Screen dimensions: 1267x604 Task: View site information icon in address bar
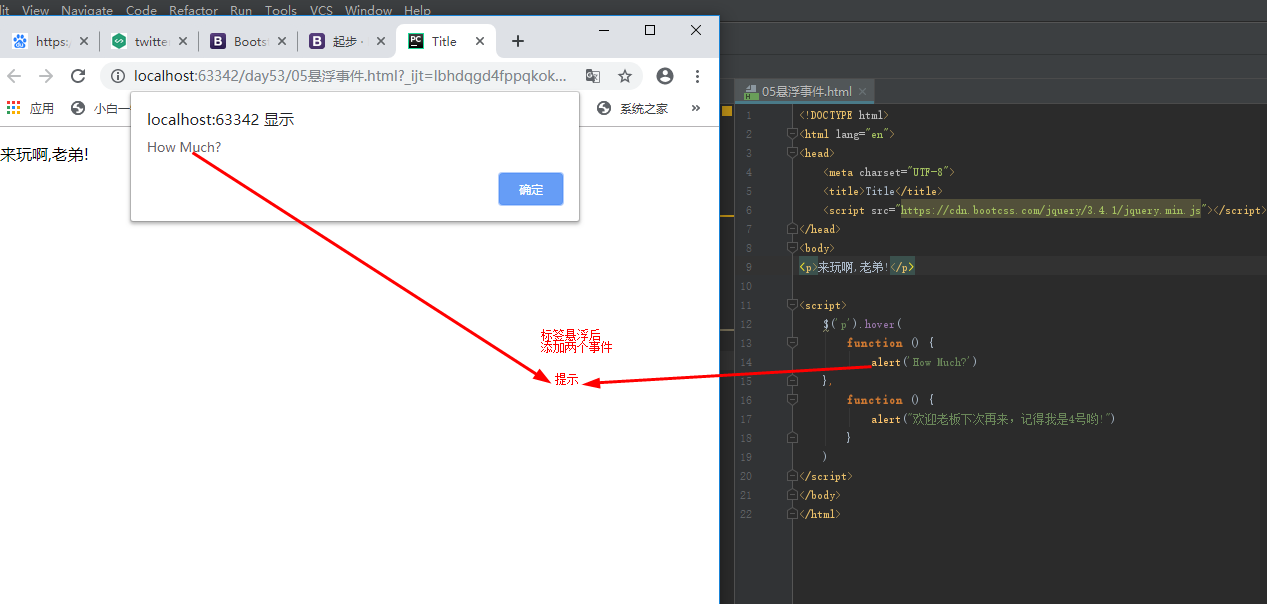pos(118,76)
